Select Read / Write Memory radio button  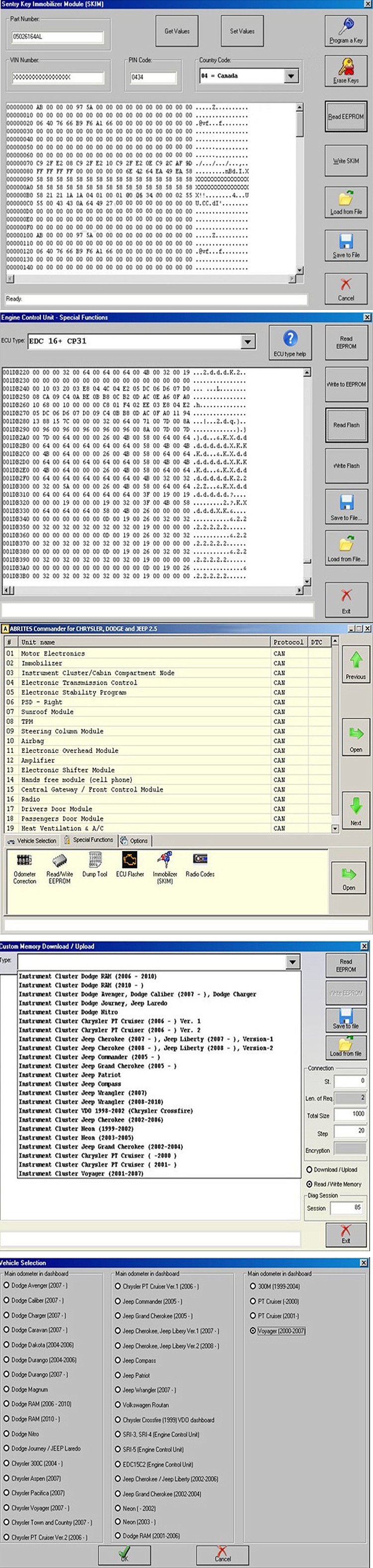309,1184
